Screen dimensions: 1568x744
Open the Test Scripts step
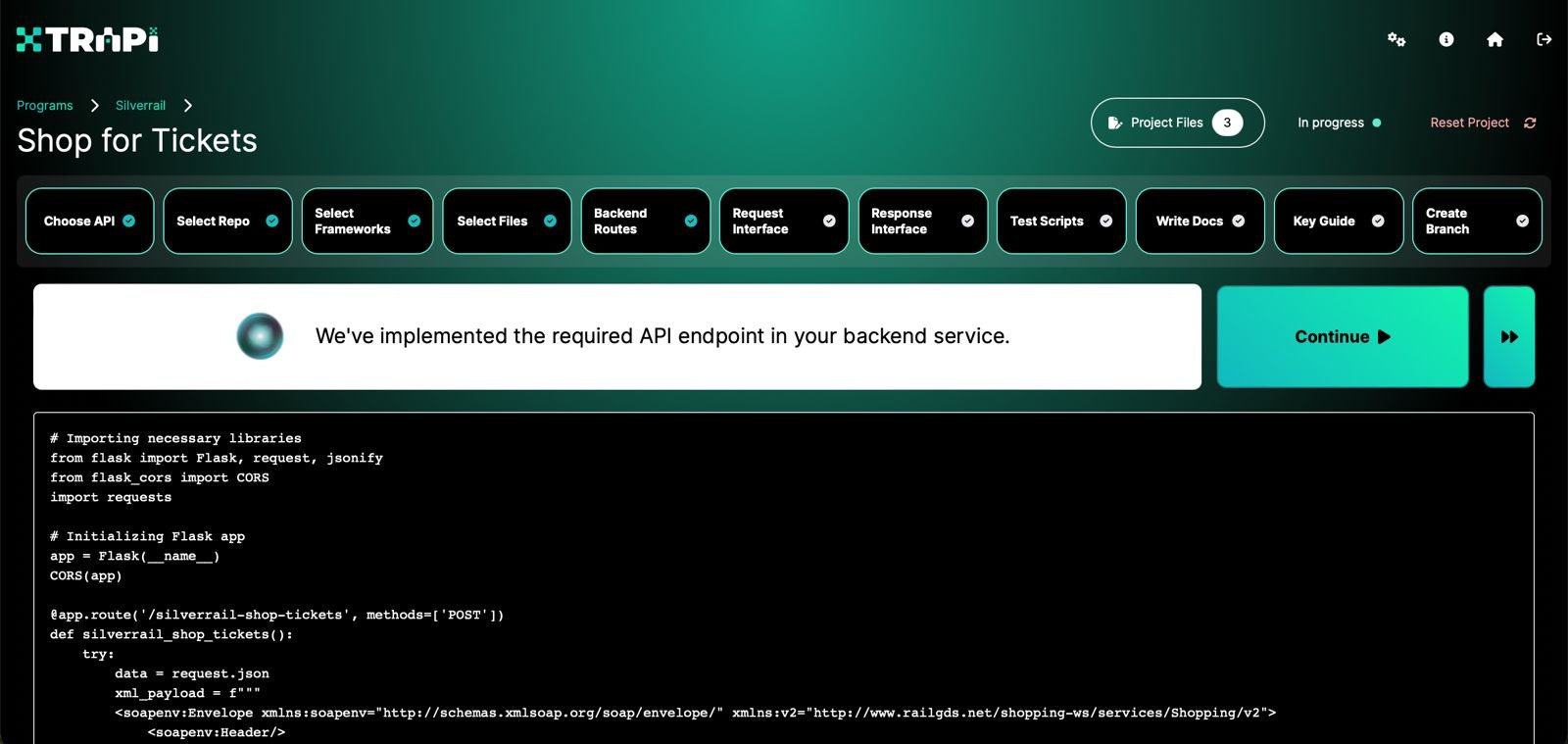point(1061,221)
